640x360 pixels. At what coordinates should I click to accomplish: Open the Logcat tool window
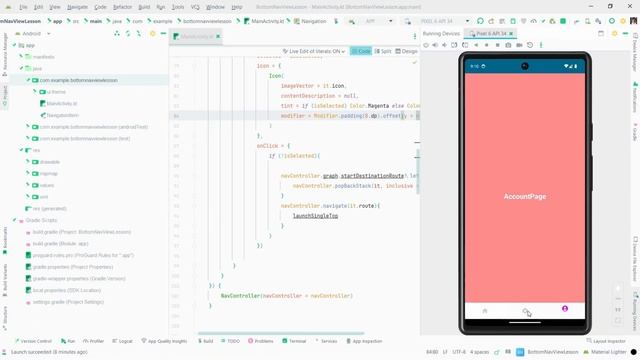pyautogui.click(x=122, y=341)
